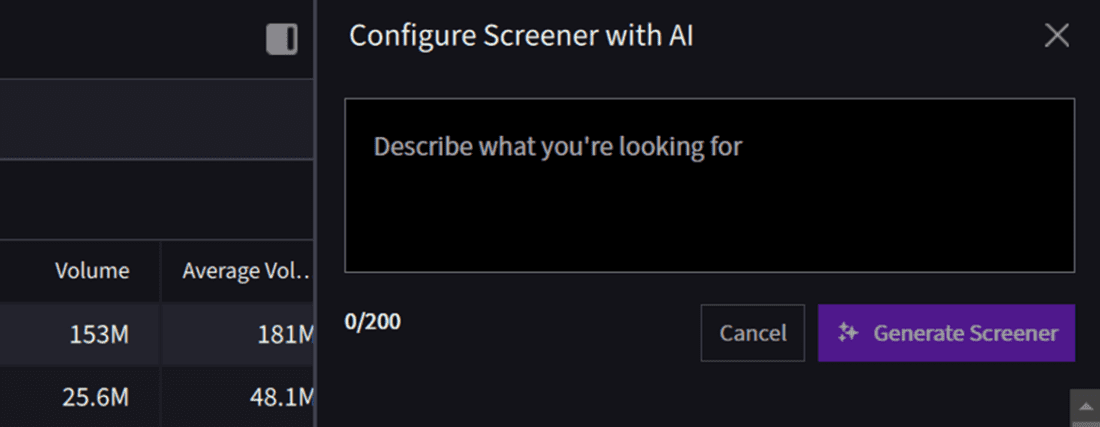Select the 181M average volume cell
This screenshot has width=1100, height=427.
286,335
